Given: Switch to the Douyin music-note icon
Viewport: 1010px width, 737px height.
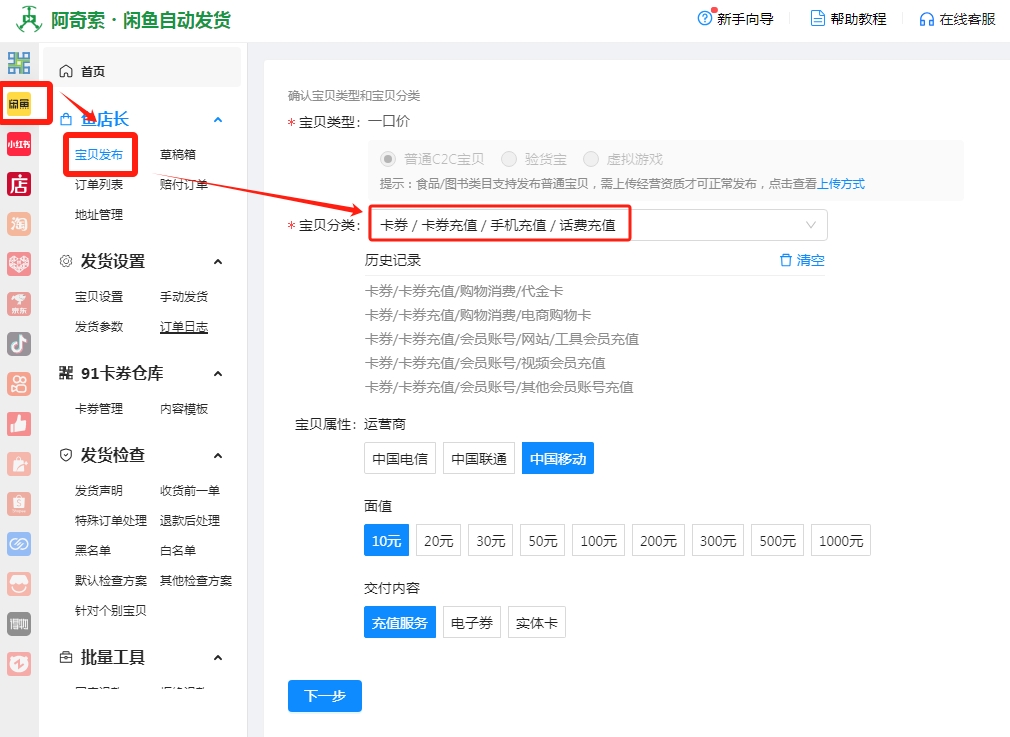Looking at the screenshot, I should [x=19, y=343].
